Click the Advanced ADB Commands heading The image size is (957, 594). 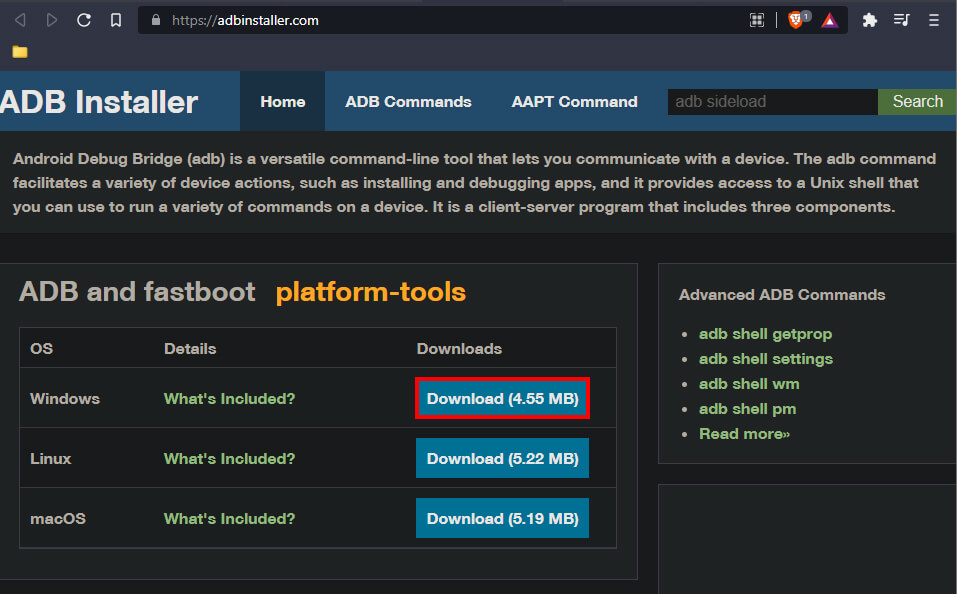click(782, 295)
